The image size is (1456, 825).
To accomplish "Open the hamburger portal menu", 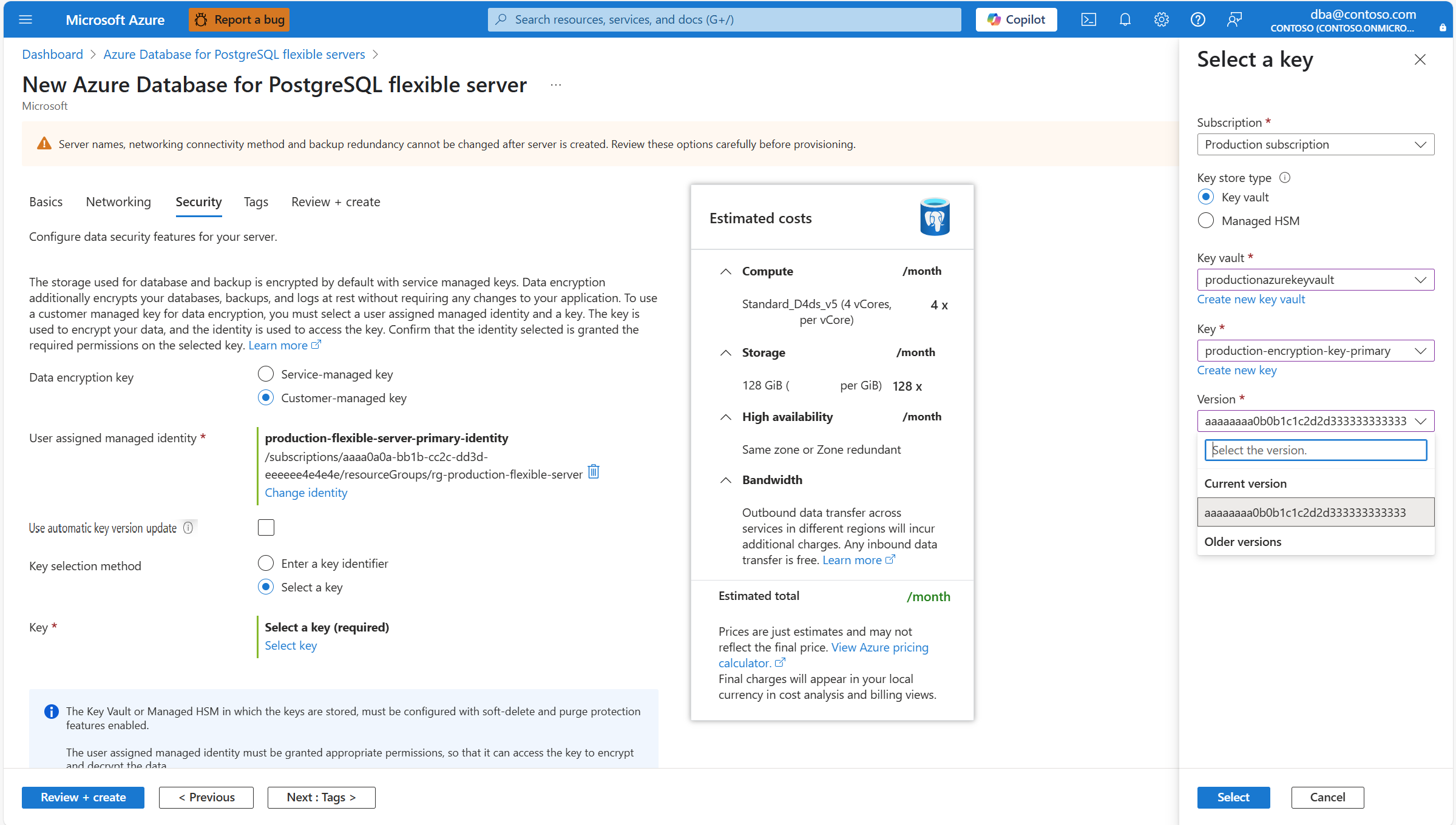I will coord(25,20).
